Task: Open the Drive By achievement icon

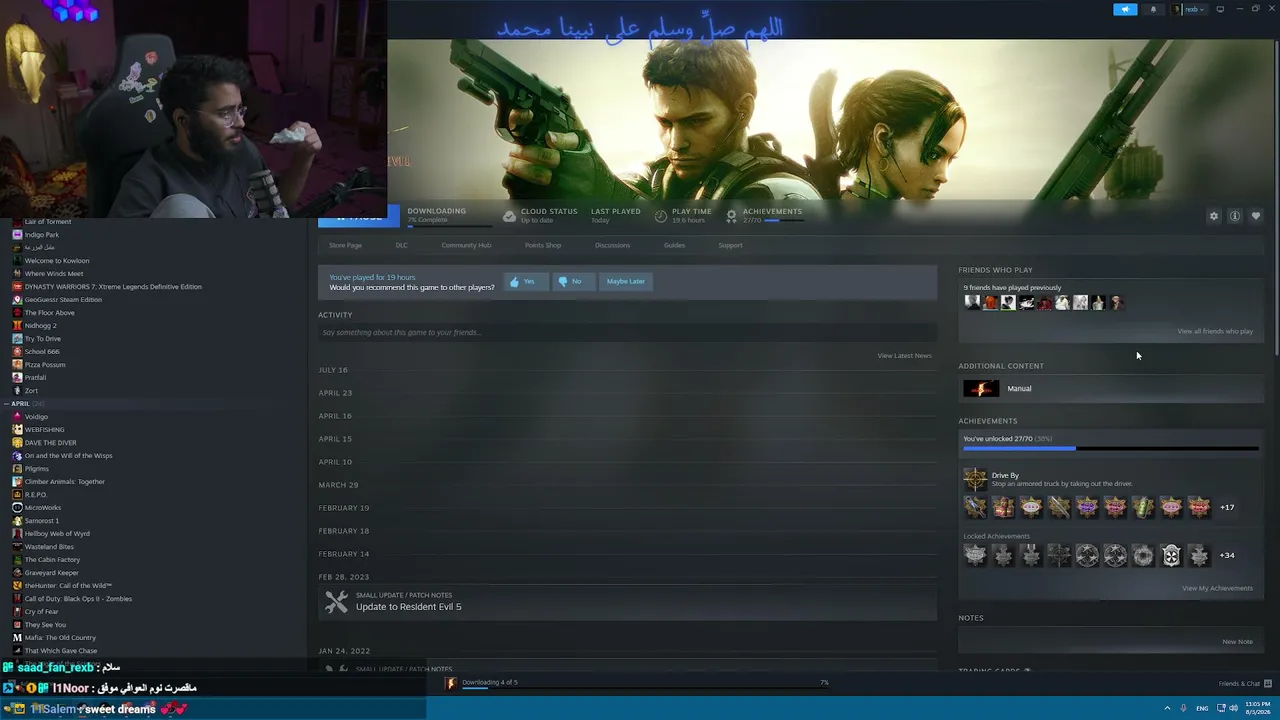Action: 974,479
